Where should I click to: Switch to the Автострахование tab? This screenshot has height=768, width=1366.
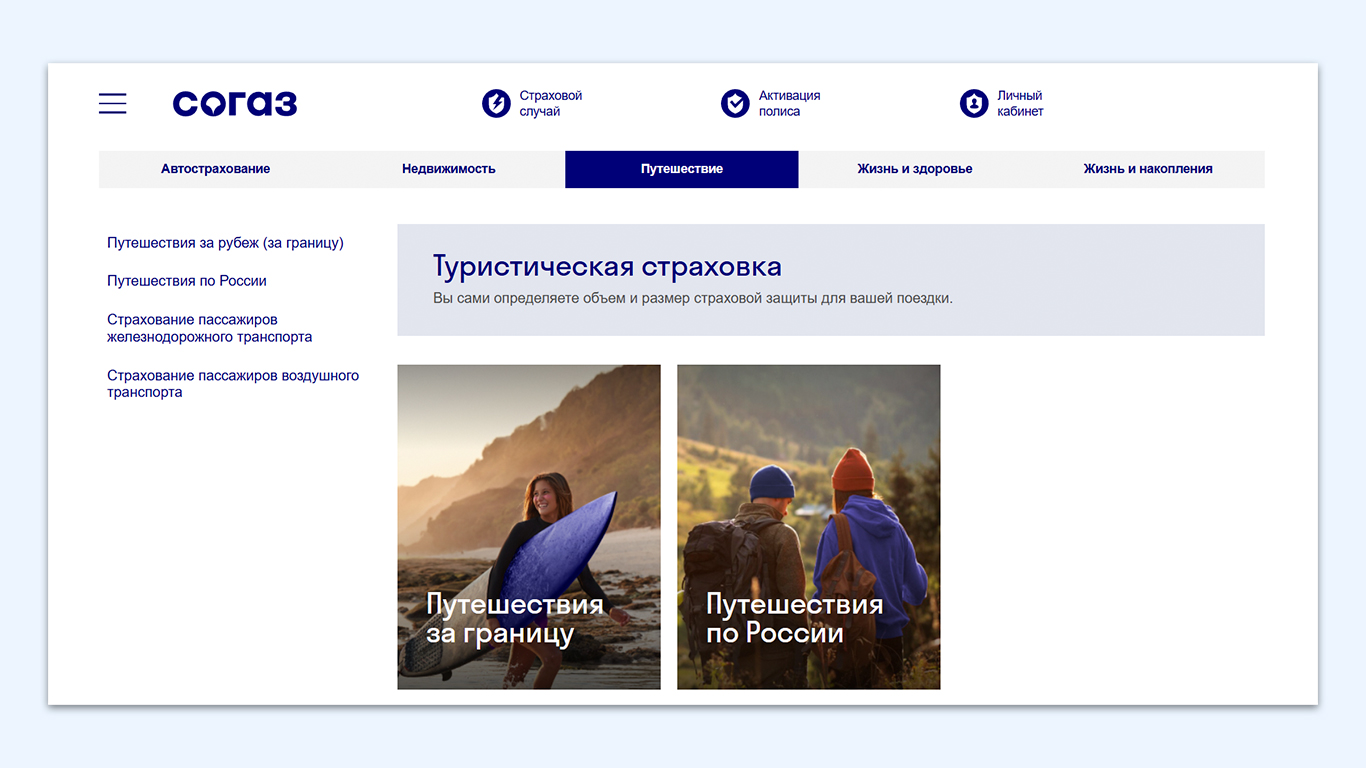coord(215,169)
